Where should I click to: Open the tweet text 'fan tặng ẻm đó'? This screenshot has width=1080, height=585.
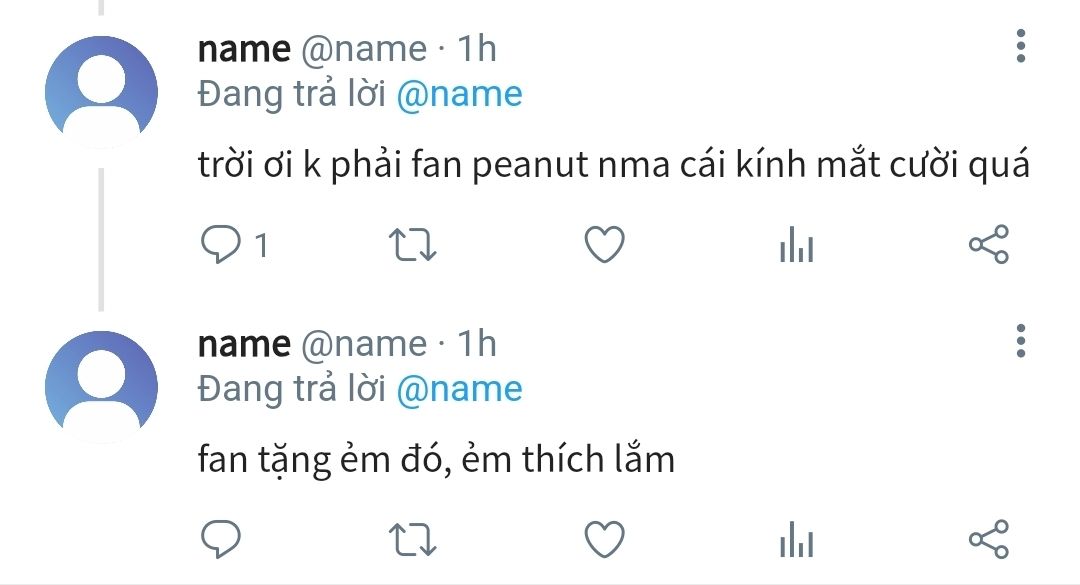pyautogui.click(x=436, y=460)
